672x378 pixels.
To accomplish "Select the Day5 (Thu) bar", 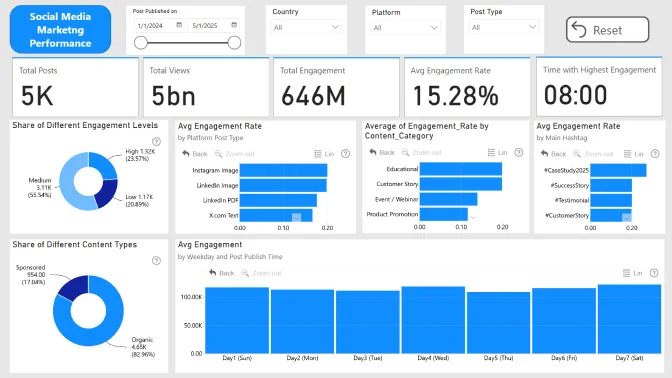I will click(498, 323).
